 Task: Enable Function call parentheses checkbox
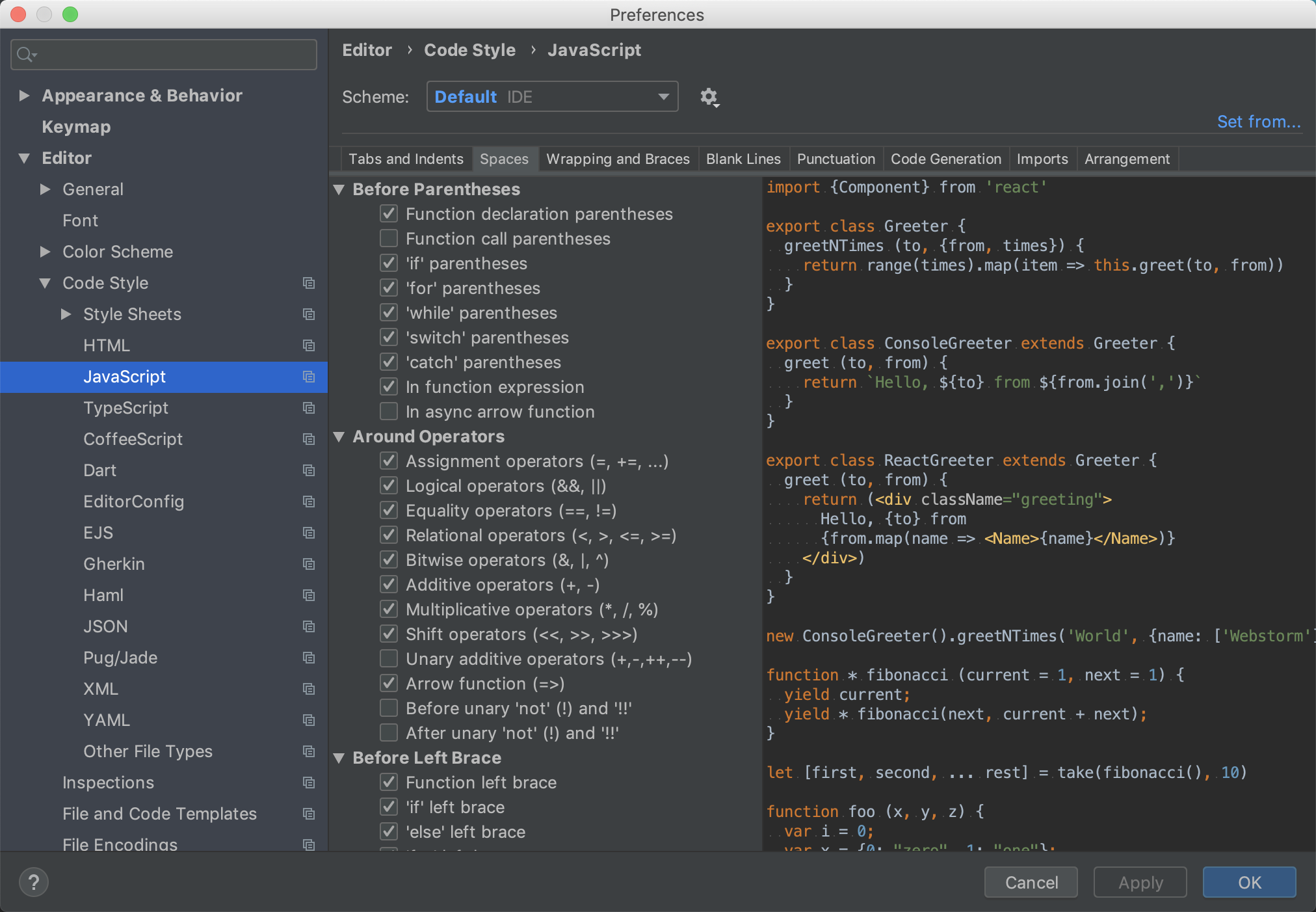pos(389,239)
